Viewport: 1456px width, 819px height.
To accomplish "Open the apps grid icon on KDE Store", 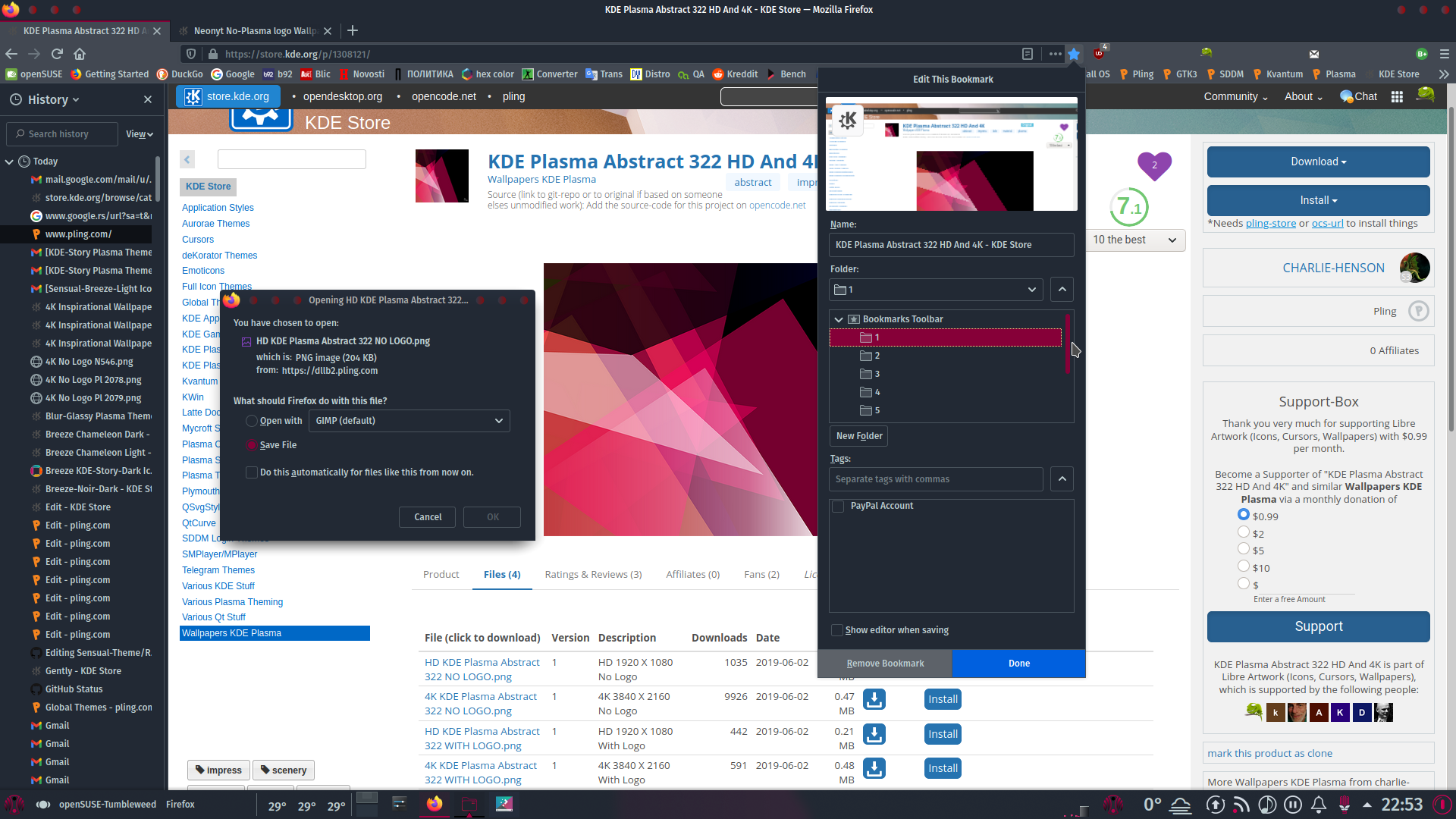I will coord(1397,96).
